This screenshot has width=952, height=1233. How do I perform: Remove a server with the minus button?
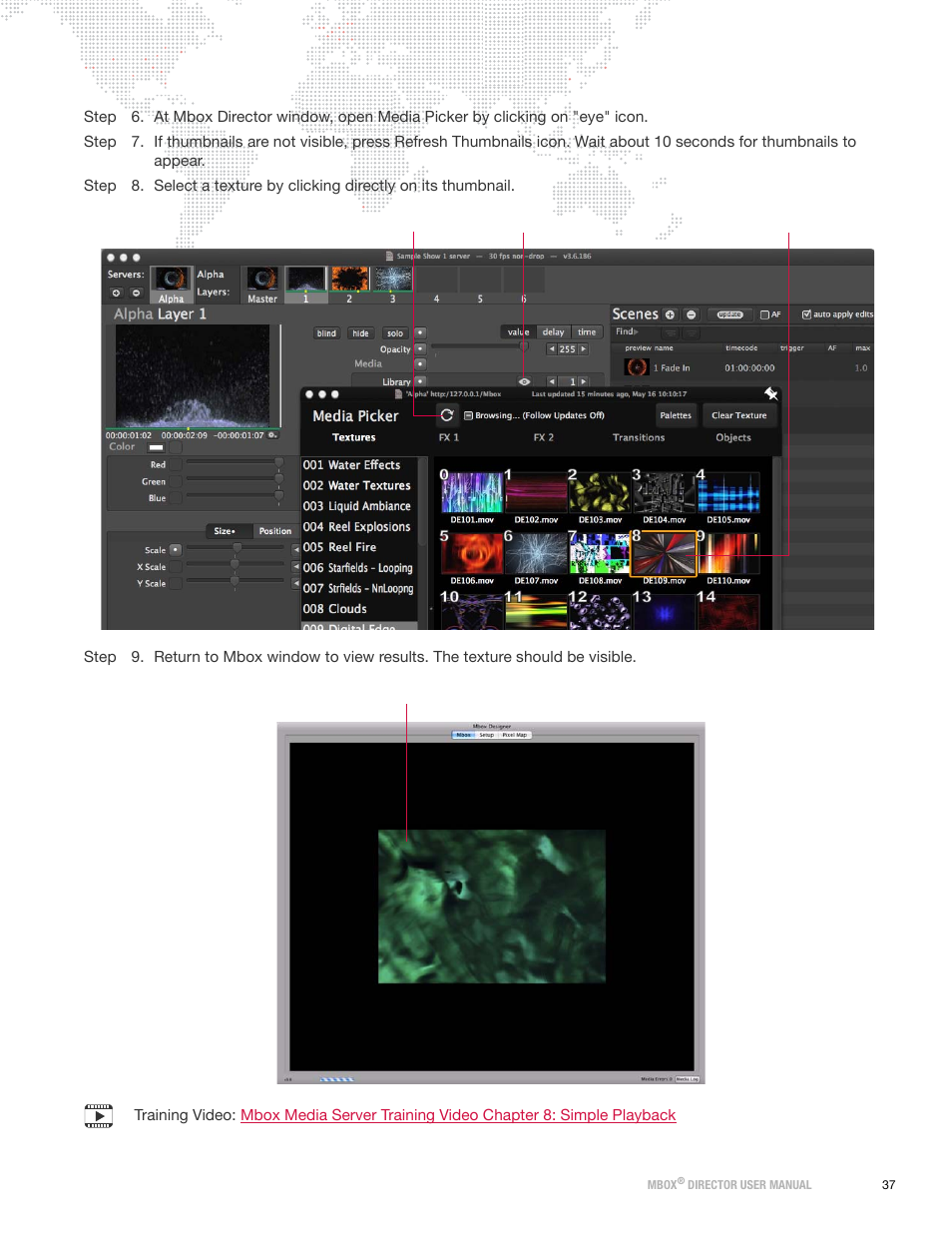coord(136,293)
